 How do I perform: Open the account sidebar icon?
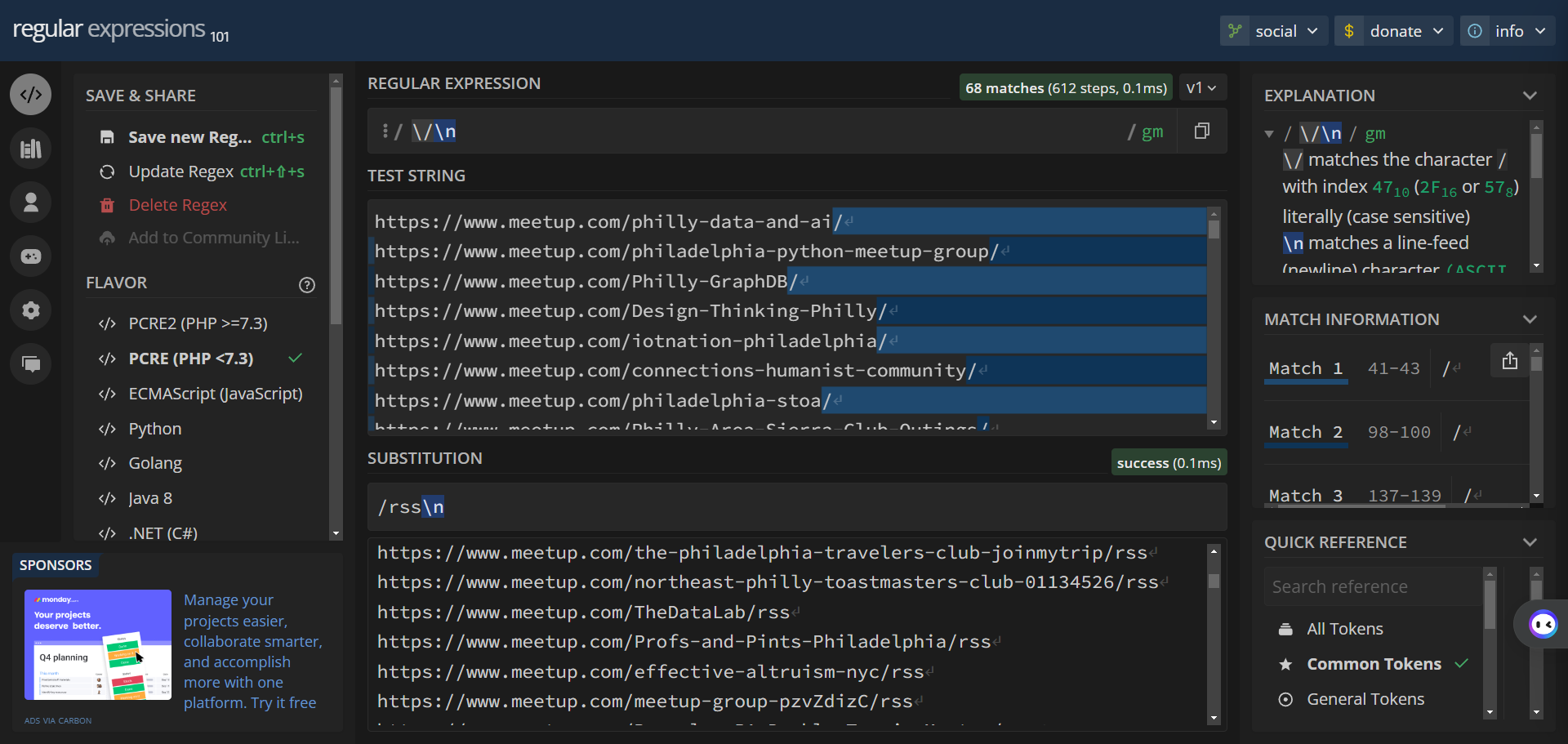[31, 203]
